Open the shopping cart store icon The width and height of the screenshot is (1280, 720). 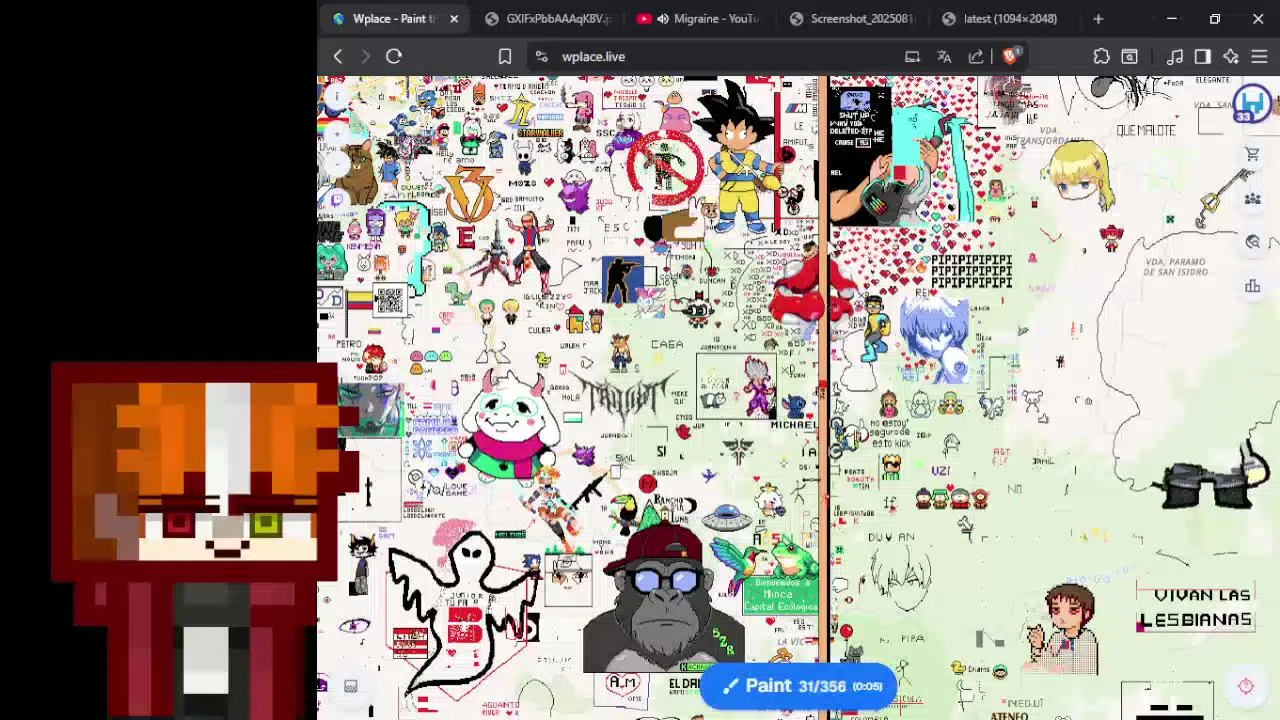click(1252, 154)
